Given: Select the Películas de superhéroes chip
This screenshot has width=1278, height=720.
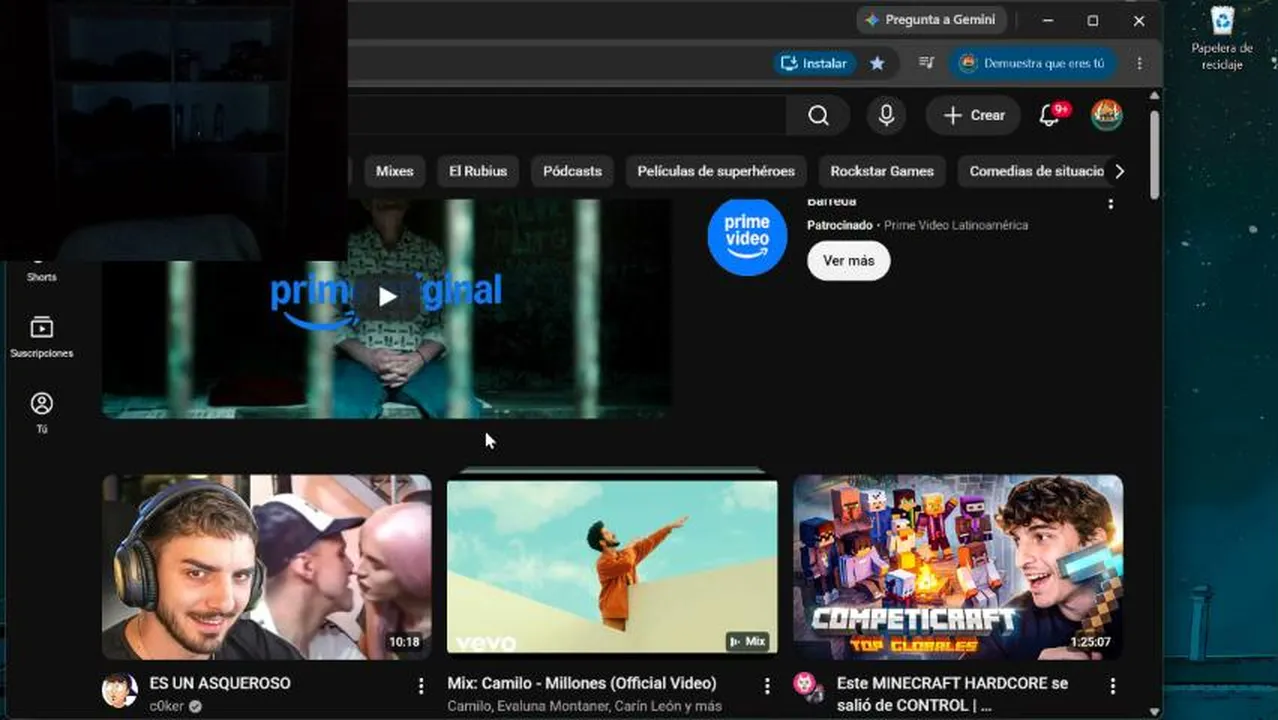Looking at the screenshot, I should (716, 171).
